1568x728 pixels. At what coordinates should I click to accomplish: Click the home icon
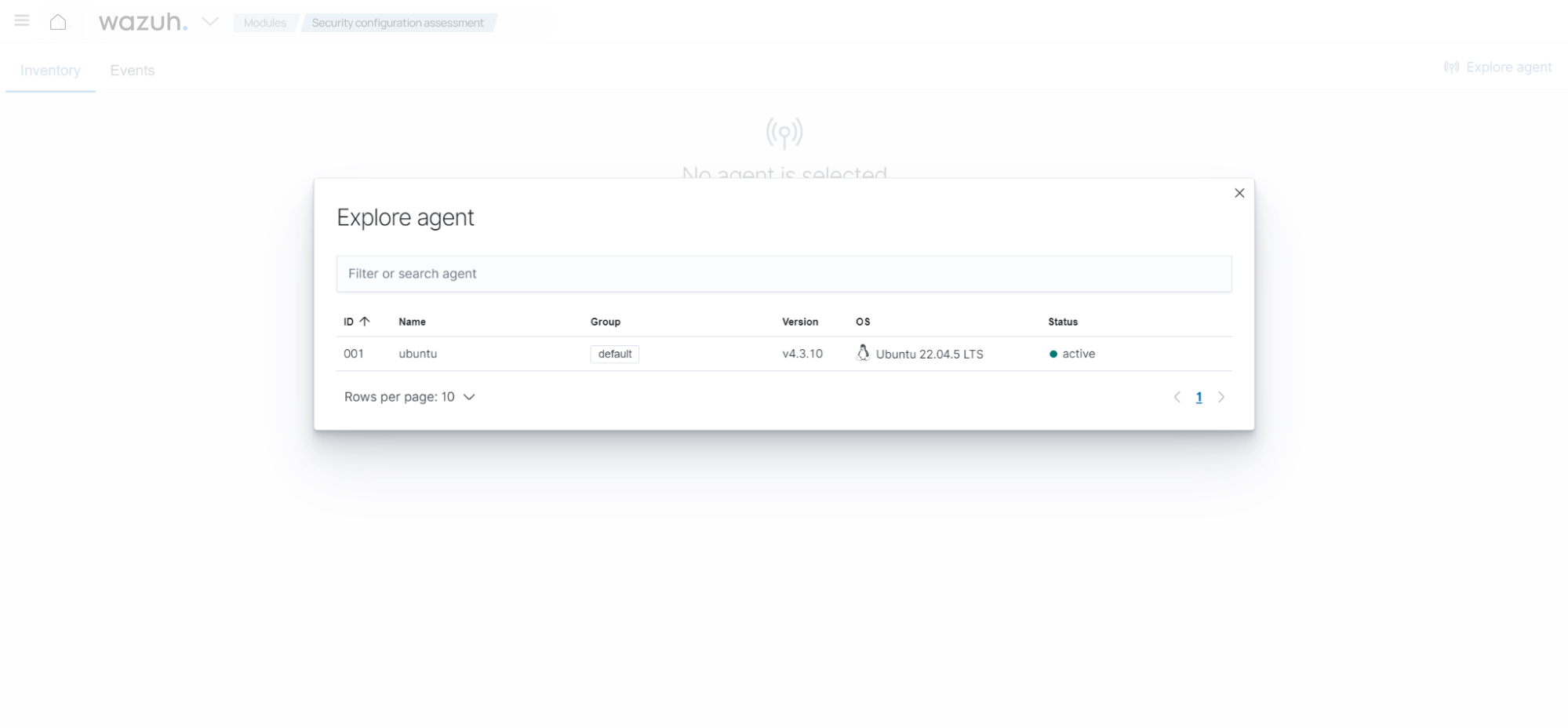point(58,22)
